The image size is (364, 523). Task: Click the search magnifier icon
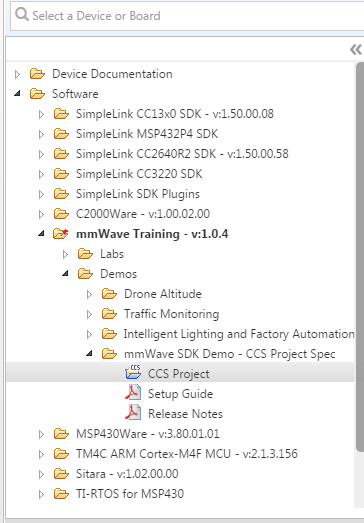pos(22,15)
